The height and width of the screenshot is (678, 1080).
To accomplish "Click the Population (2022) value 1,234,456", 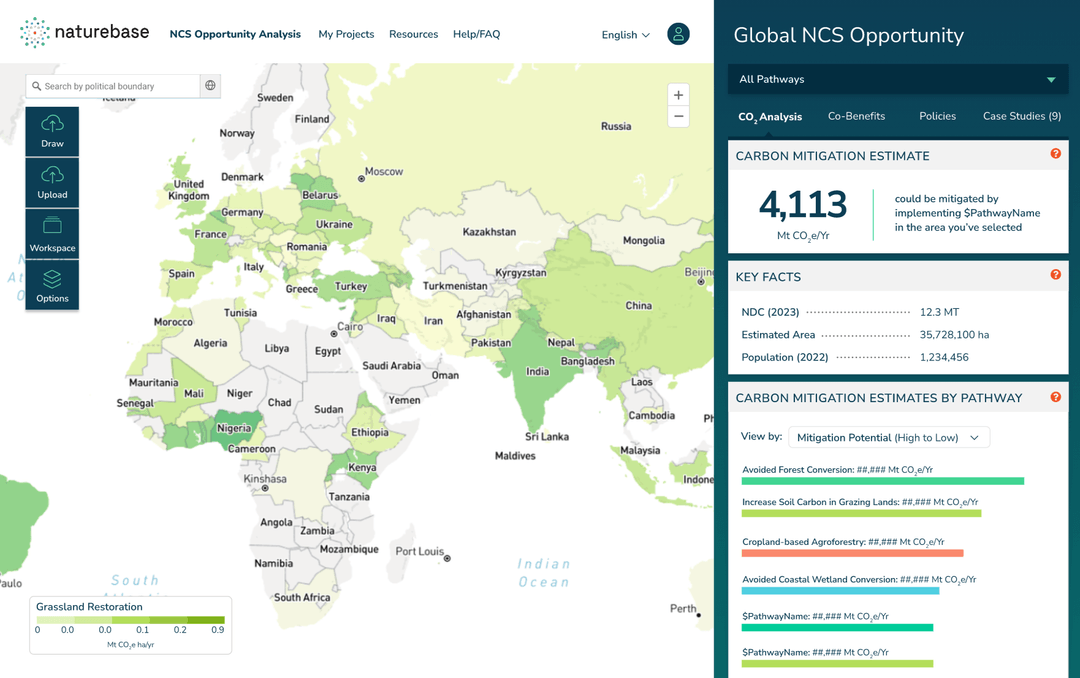I will coord(944,357).
